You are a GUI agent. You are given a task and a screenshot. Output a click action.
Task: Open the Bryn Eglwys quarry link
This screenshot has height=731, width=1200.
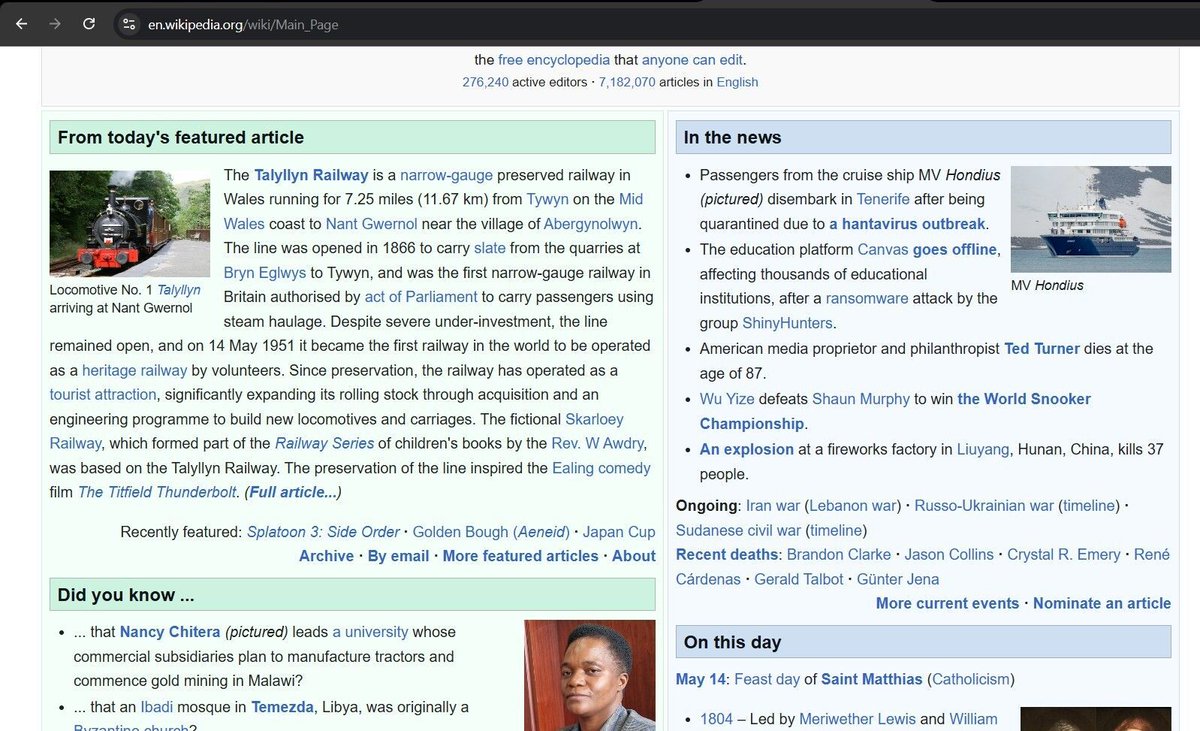pos(265,272)
